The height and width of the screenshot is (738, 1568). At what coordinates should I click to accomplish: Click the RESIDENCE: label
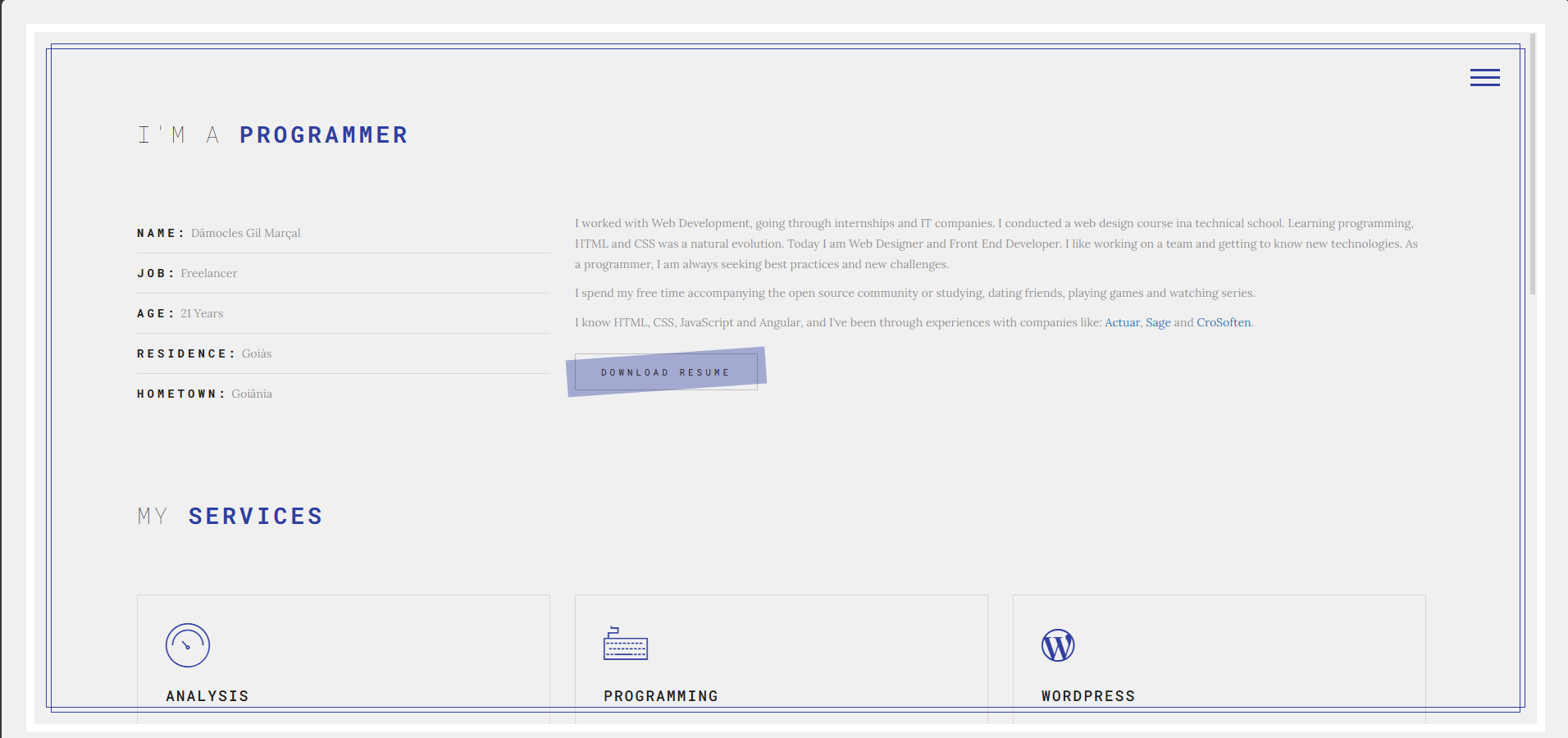[186, 353]
